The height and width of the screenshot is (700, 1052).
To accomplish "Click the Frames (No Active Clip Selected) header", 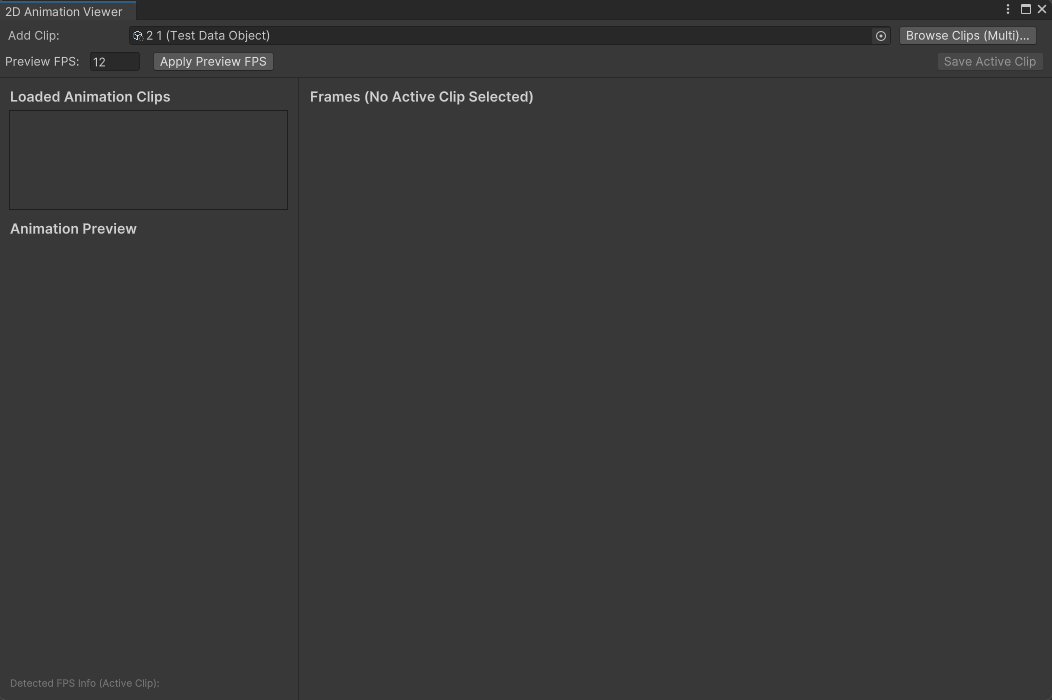I will (421, 96).
